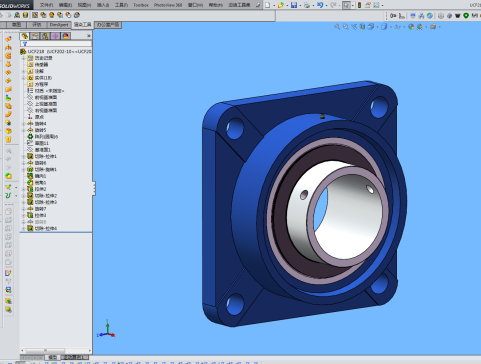Open the 编辑 (Edit) menu

tap(65, 5)
